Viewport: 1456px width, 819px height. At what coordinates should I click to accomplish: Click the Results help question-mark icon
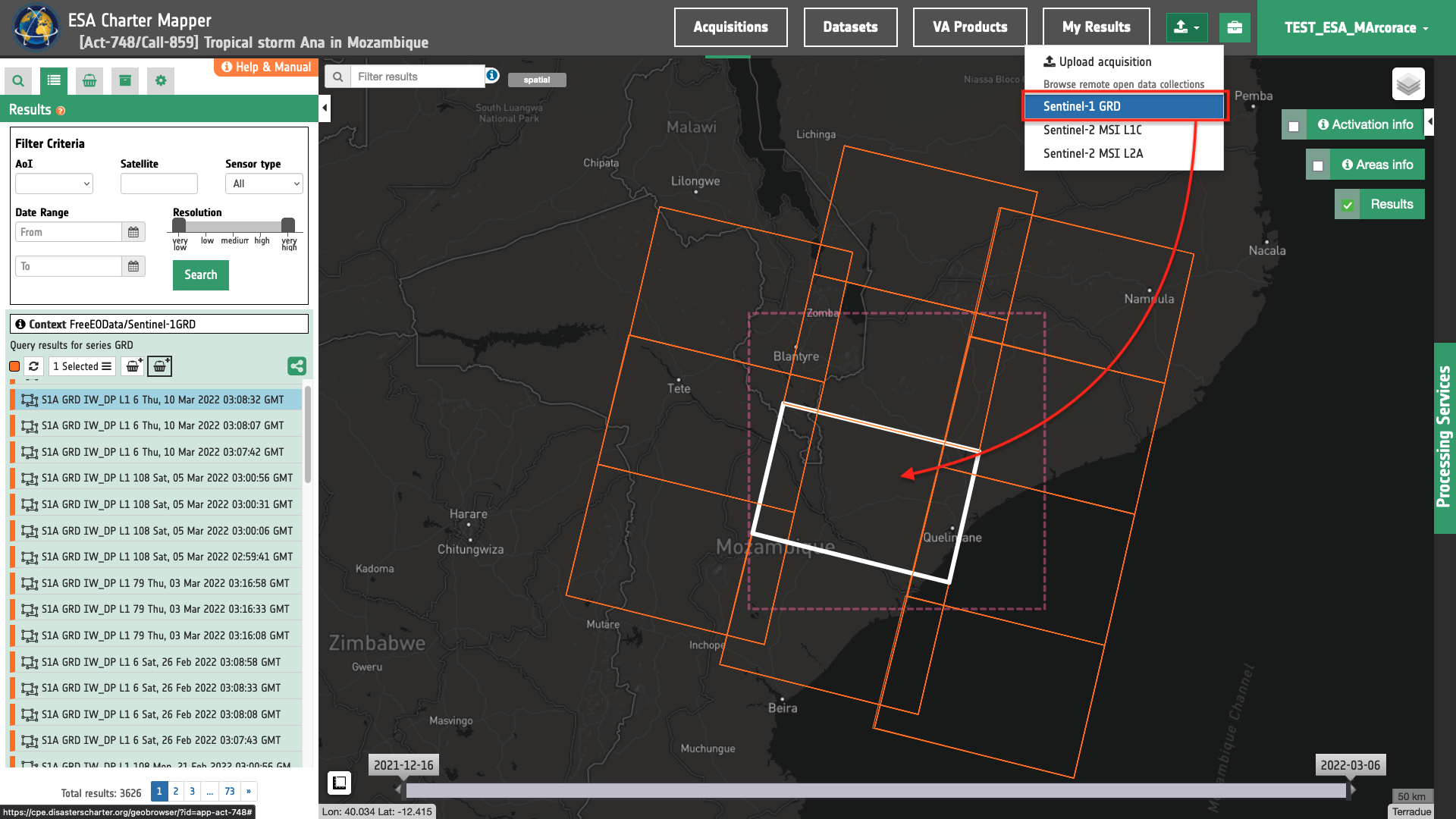[61, 111]
